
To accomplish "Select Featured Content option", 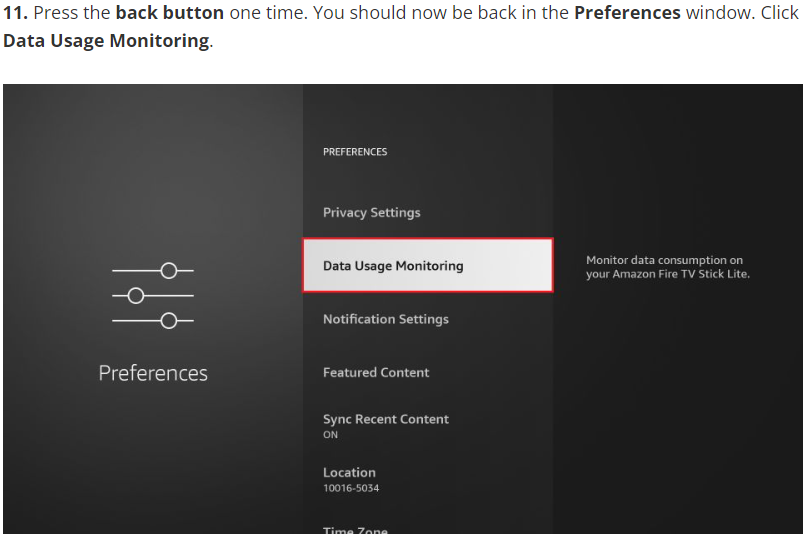I will tap(376, 373).
